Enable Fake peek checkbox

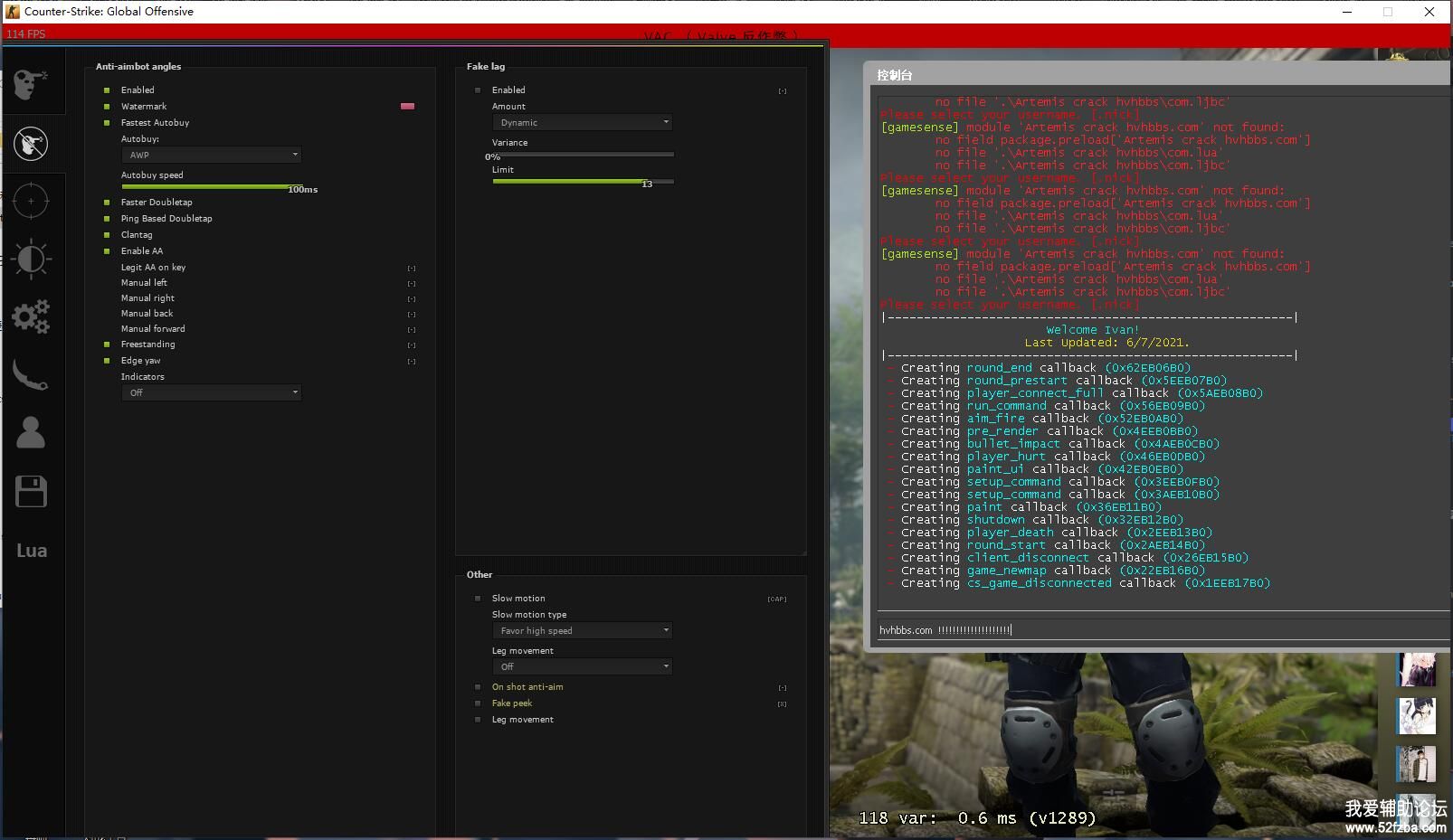pyautogui.click(x=478, y=703)
